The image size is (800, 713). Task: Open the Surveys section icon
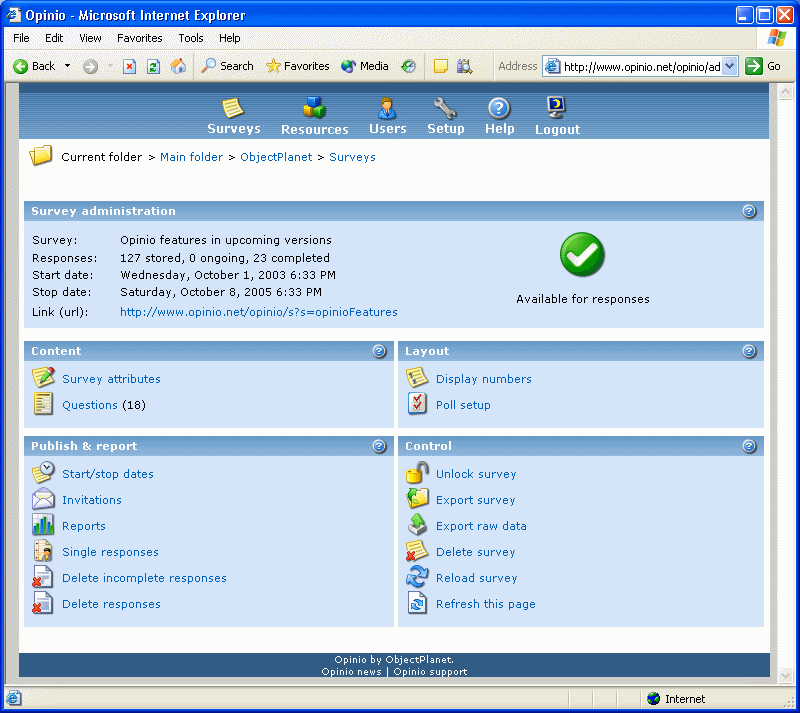233,108
